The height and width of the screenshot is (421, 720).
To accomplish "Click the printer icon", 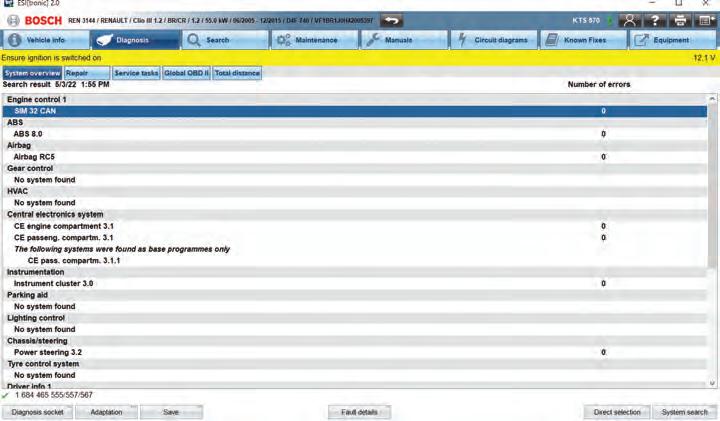I will pos(680,21).
